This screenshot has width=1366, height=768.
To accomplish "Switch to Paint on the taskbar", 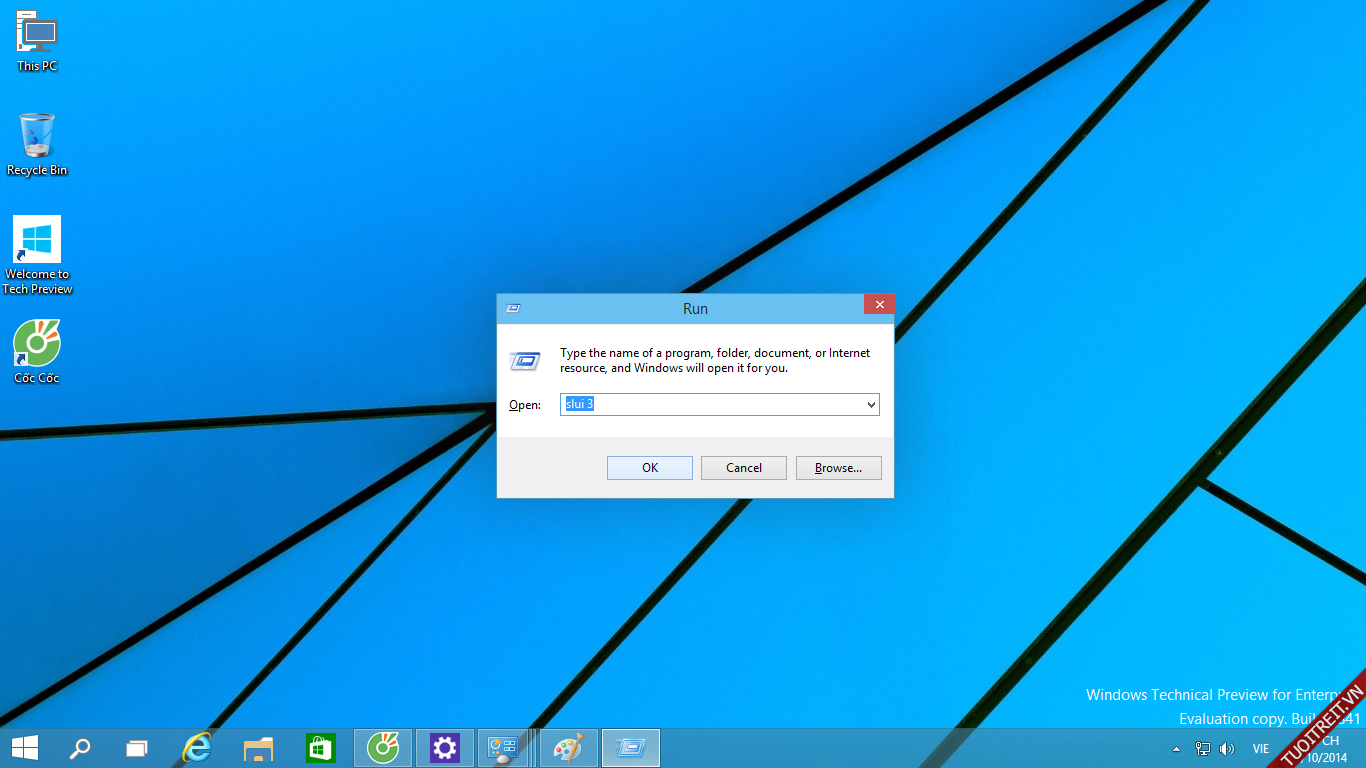I will coord(568,748).
